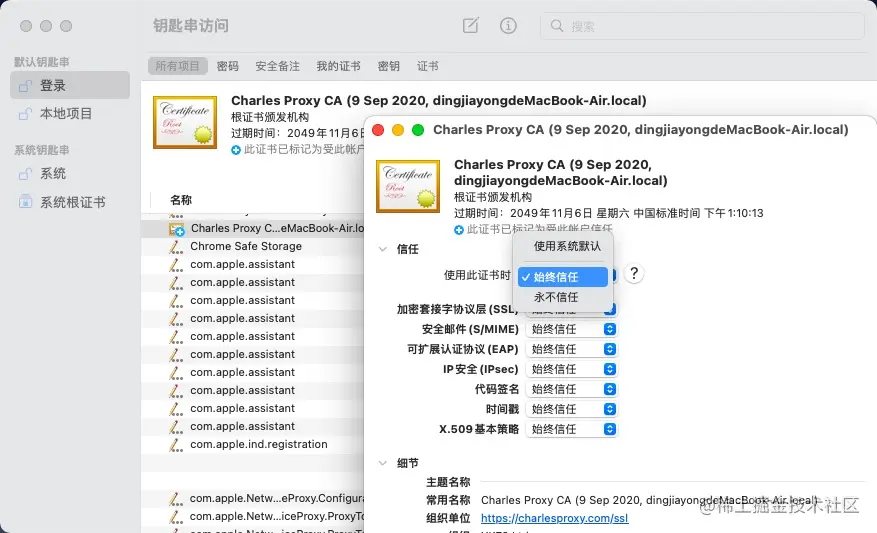The width and height of the screenshot is (877, 533).
Task: Switch to the 密钥 tab
Action: [389, 66]
